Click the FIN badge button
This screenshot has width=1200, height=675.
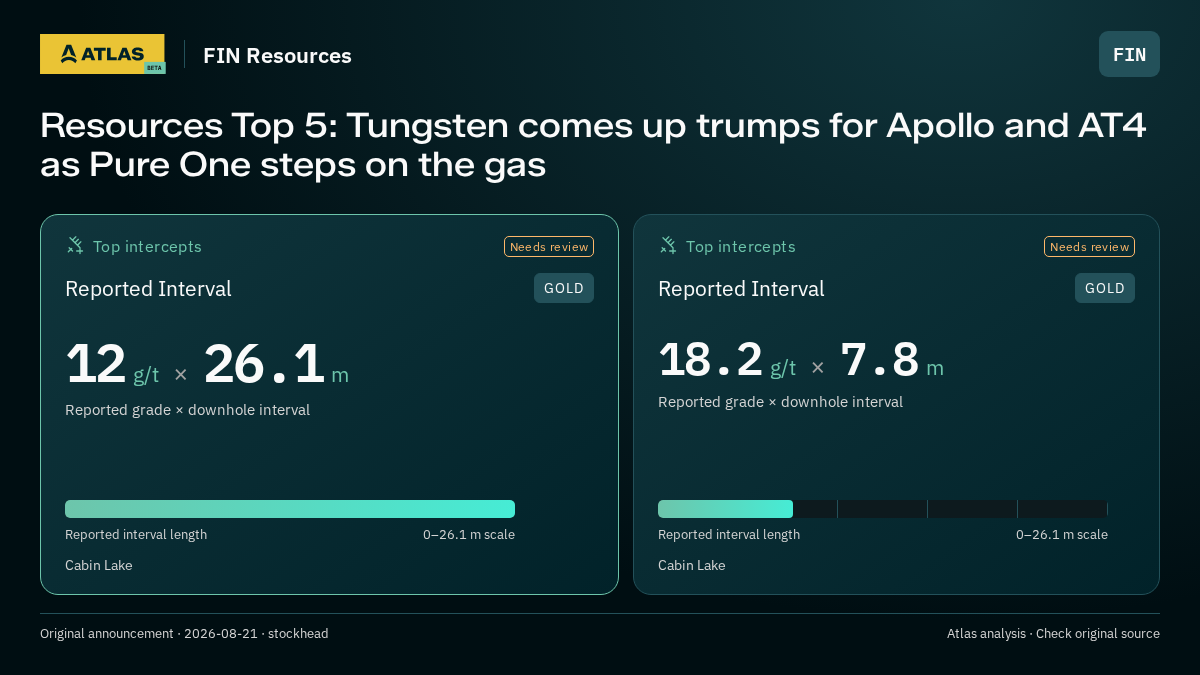pyautogui.click(x=1129, y=54)
